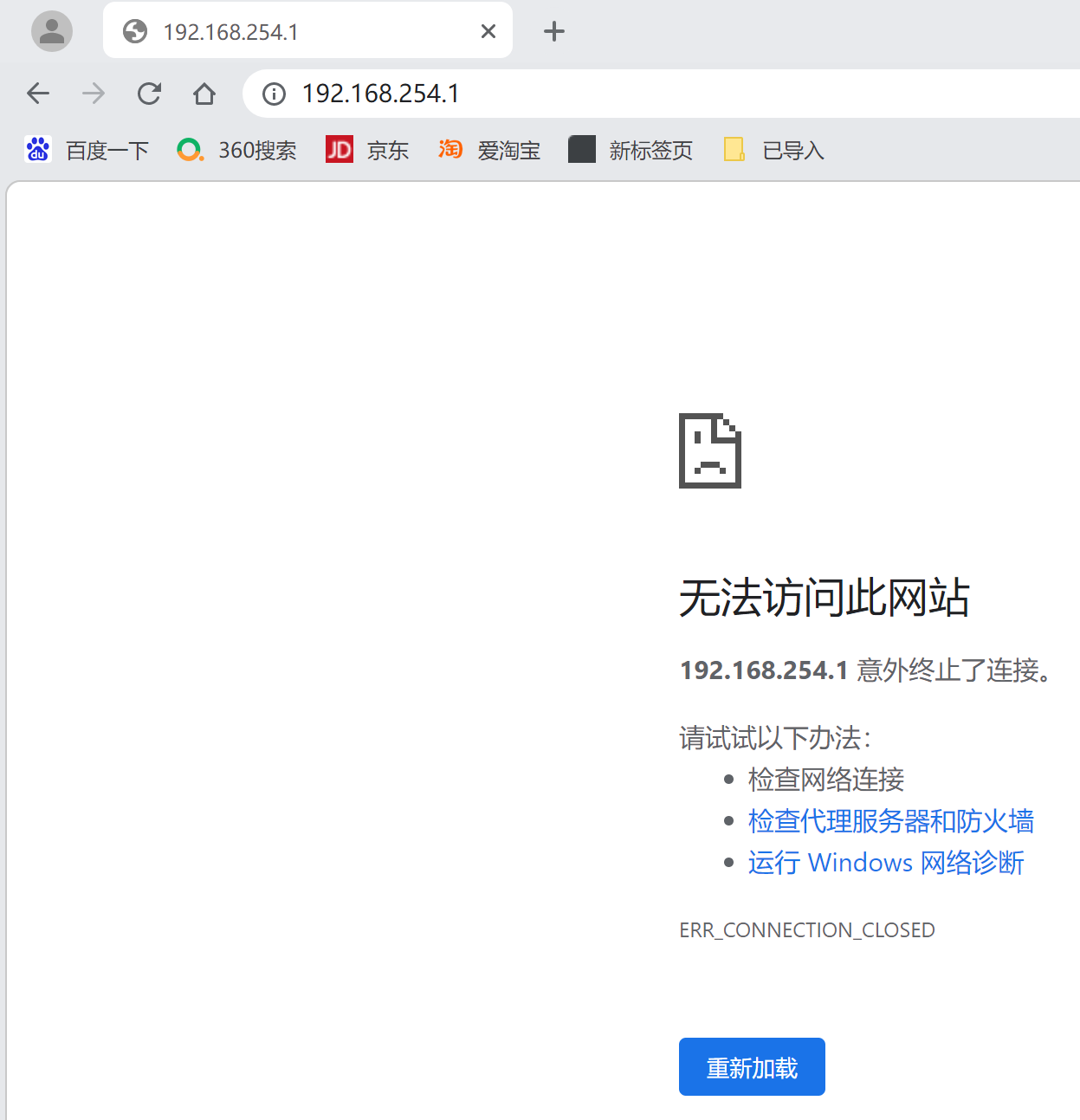Reload the page using toolbar icon
Image resolution: width=1080 pixels, height=1120 pixels.
[149, 94]
